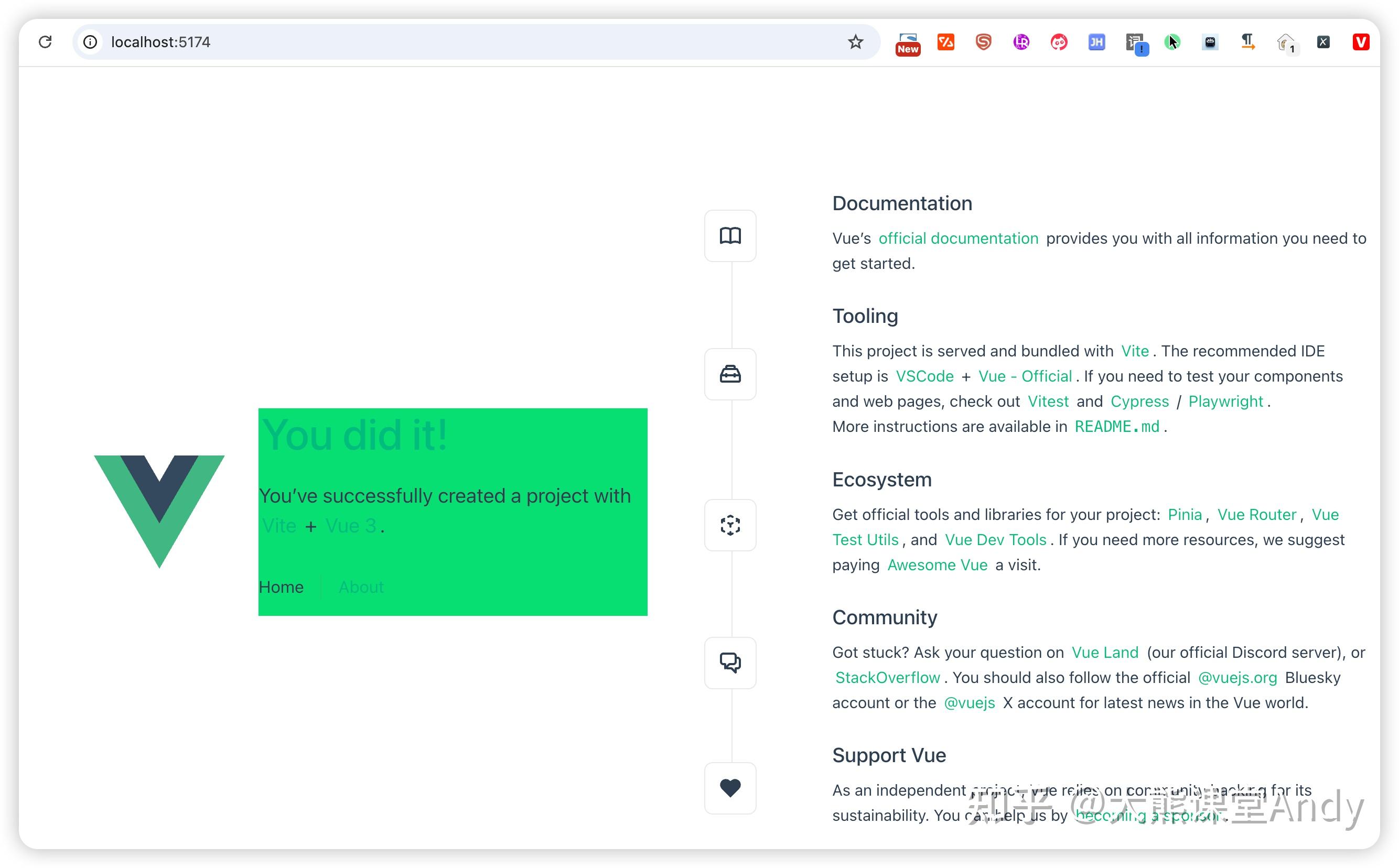Switch to the Home view

click(x=282, y=587)
